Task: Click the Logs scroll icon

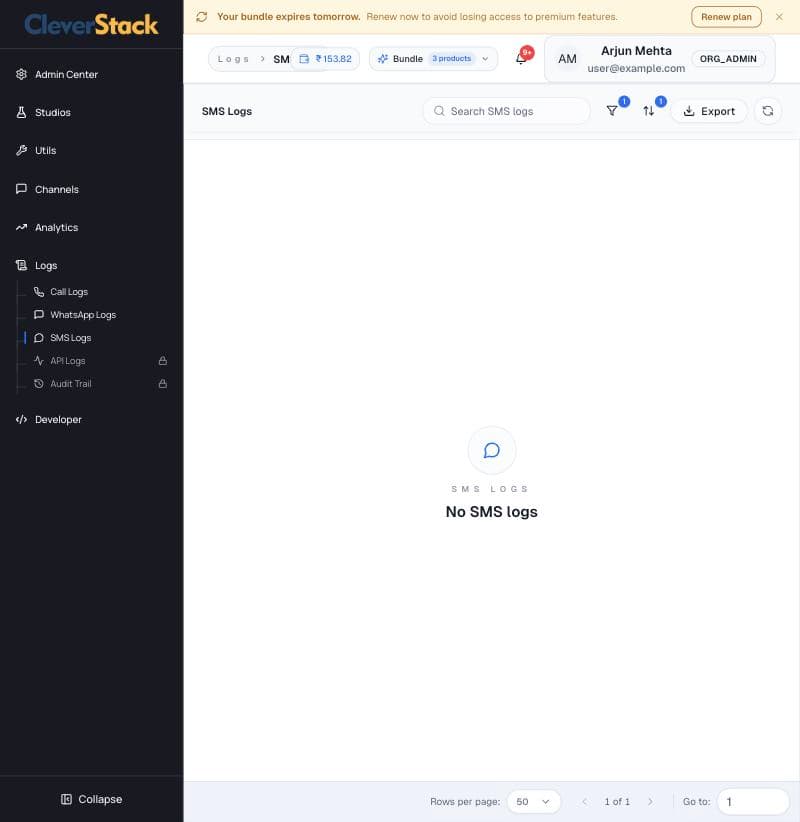Action: coord(21,265)
